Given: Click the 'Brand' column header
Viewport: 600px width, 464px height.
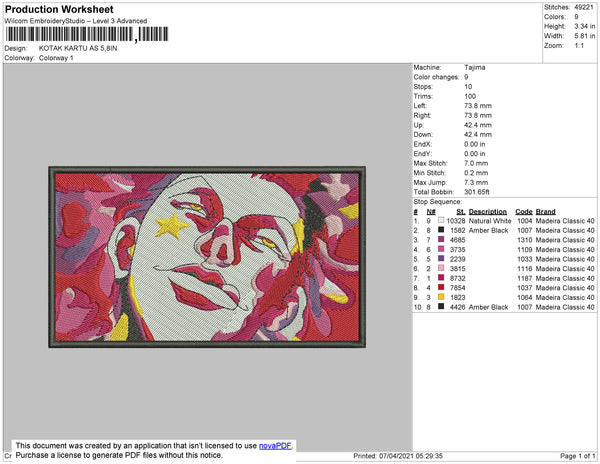Looking at the screenshot, I should [545, 212].
